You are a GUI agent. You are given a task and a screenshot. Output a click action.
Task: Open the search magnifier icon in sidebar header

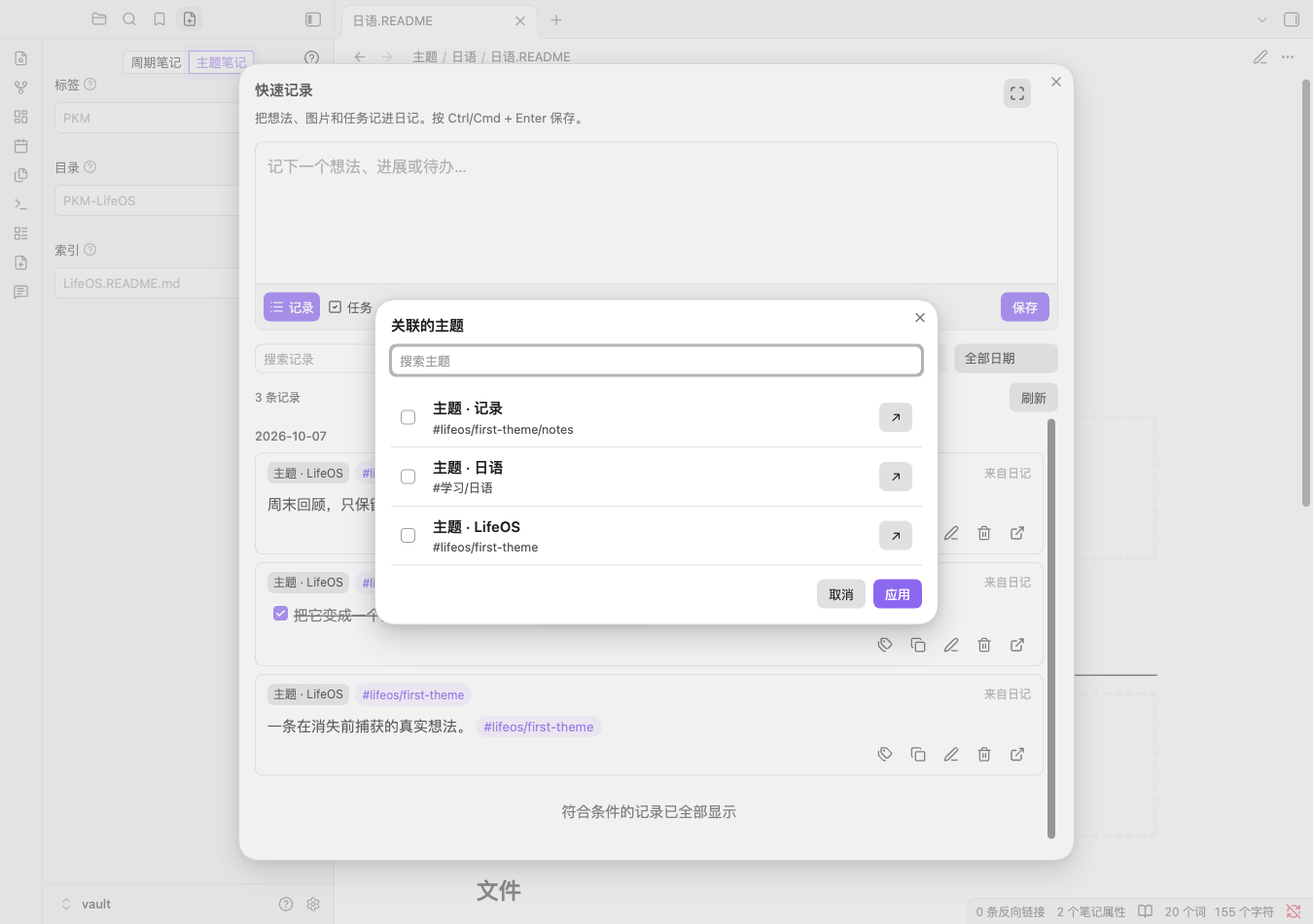pyautogui.click(x=129, y=19)
